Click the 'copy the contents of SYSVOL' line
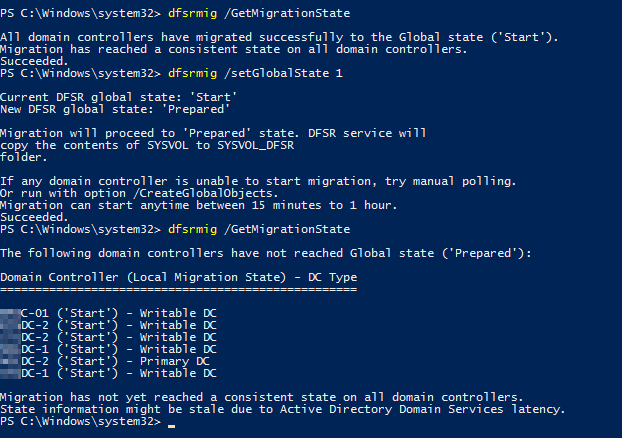622x438 pixels. pos(147,146)
